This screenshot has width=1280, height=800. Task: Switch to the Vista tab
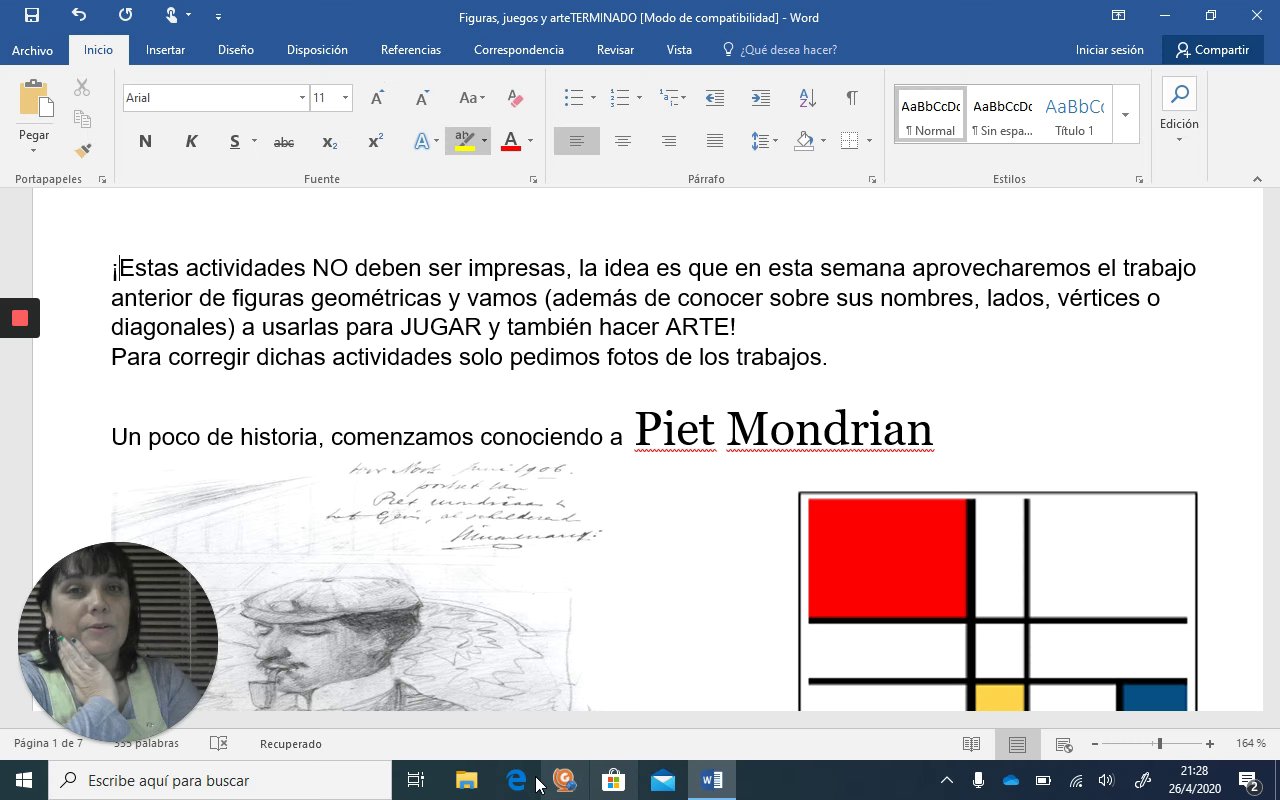[679, 50]
